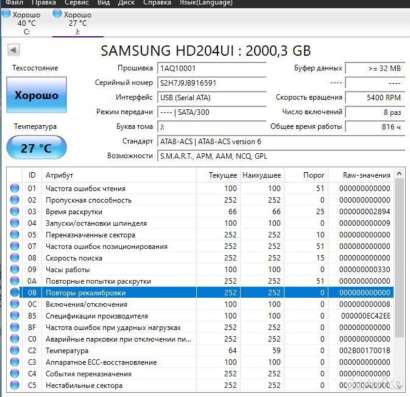Click the status icon for attribute 07
The width and height of the screenshot is (410, 397).
click(14, 246)
